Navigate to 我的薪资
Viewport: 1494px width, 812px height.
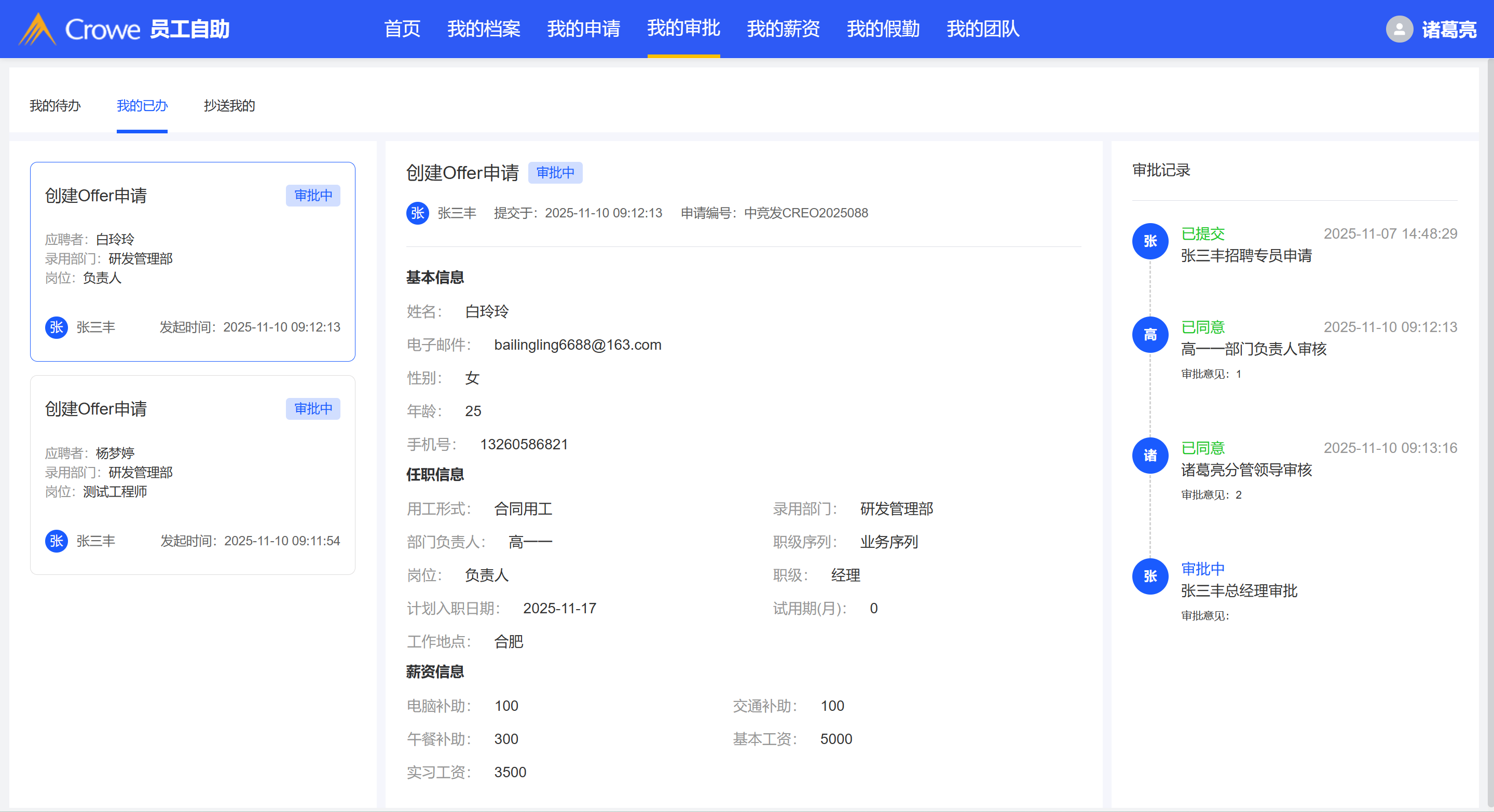point(783,29)
